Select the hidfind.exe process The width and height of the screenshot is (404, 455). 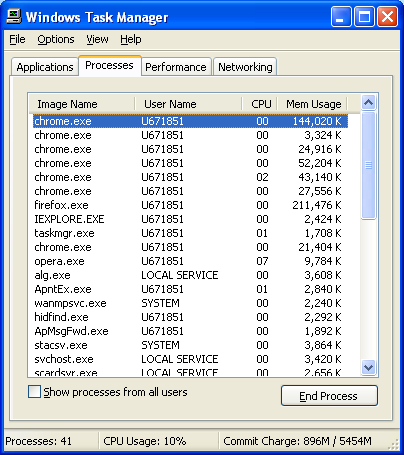click(x=190, y=317)
